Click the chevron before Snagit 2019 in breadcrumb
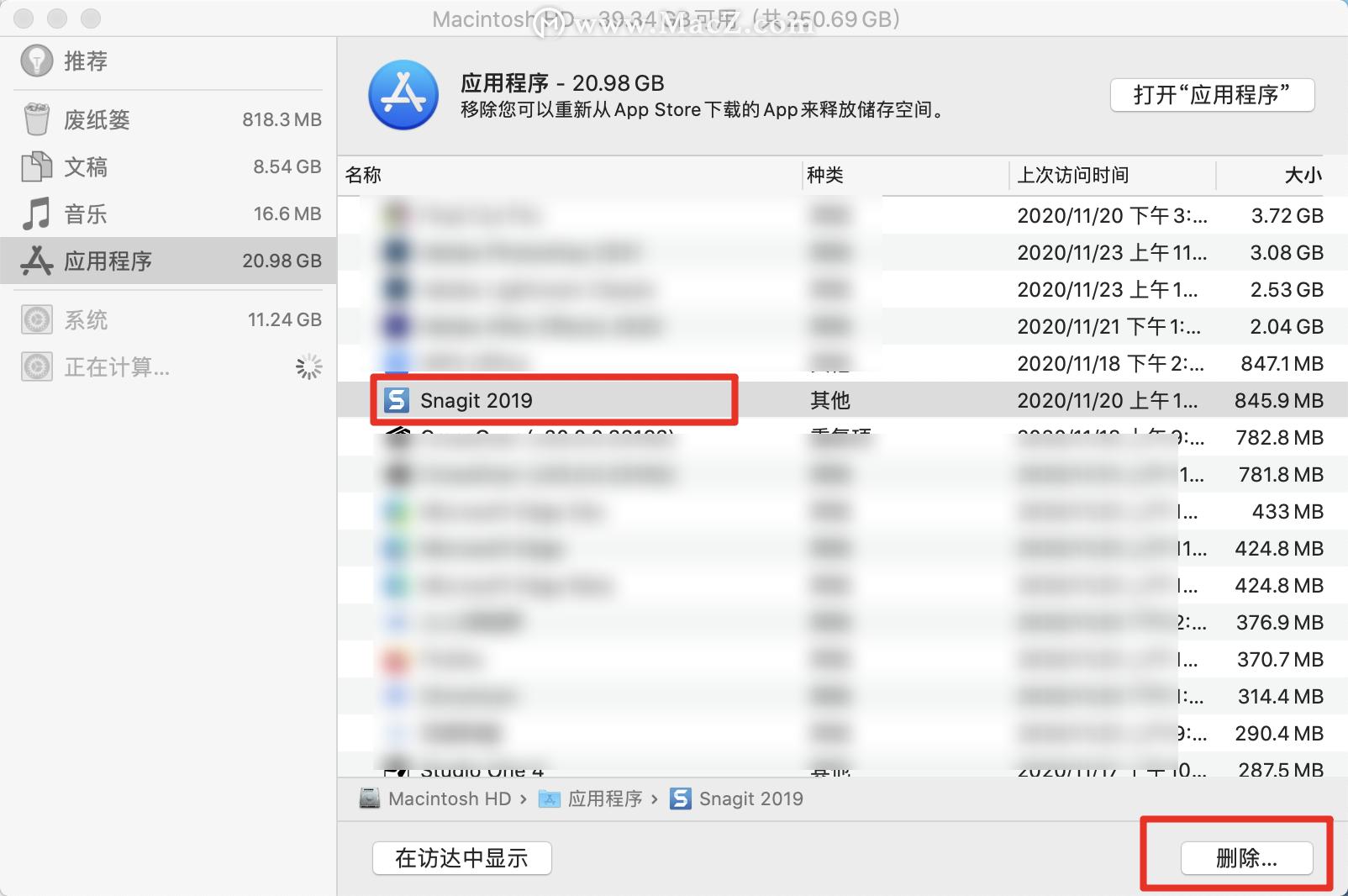 tap(656, 799)
